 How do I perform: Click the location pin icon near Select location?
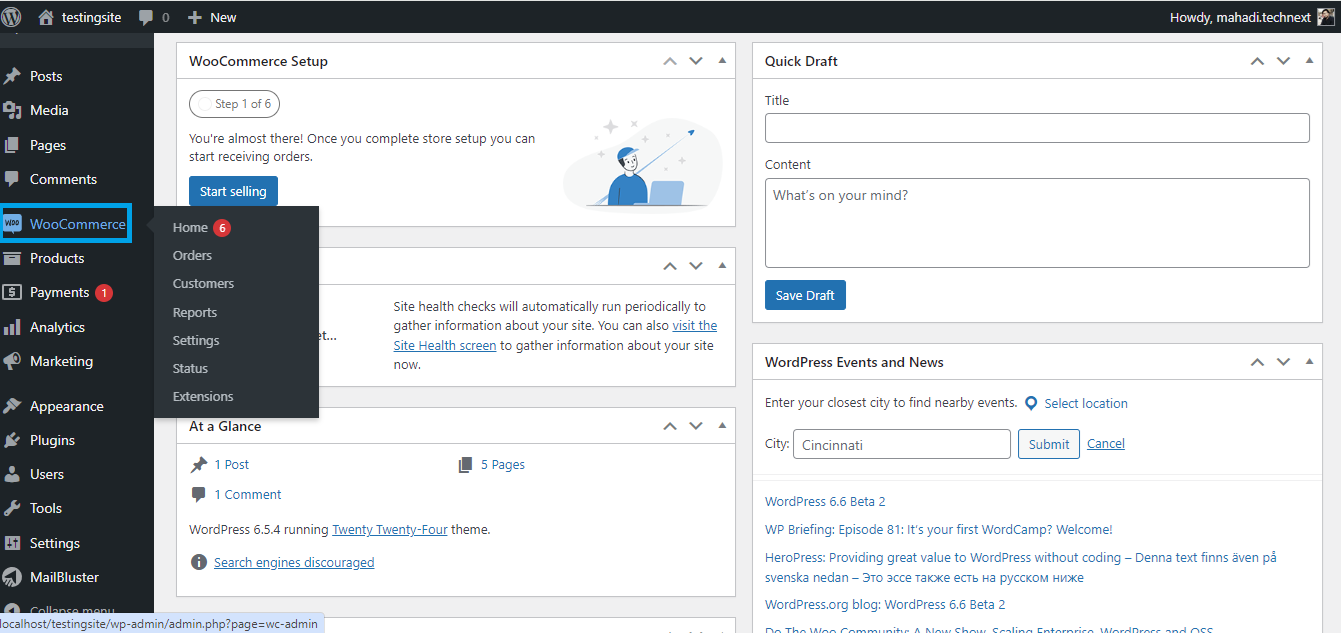coord(1031,403)
